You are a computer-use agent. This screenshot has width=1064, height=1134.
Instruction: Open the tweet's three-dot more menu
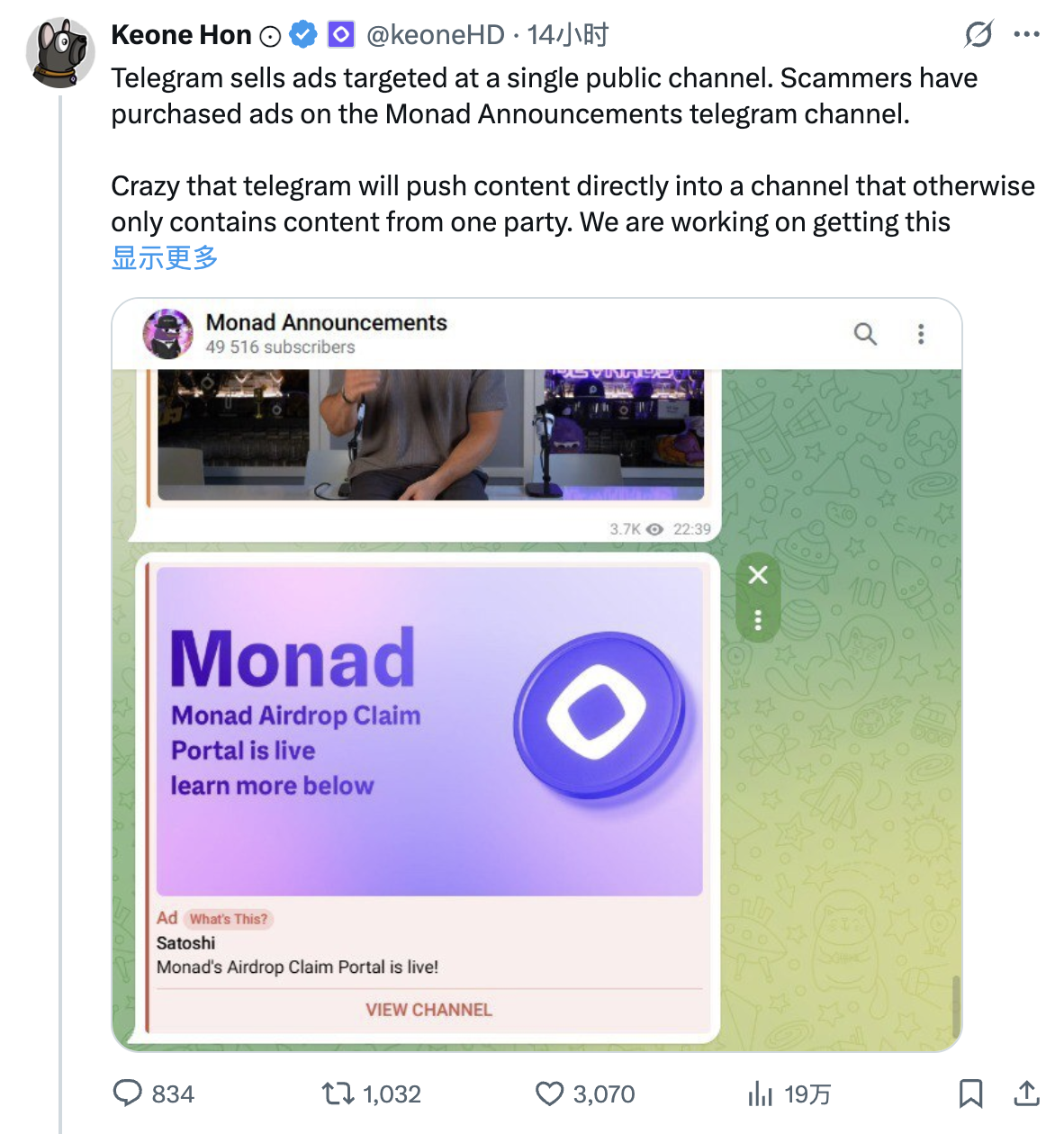[1026, 35]
